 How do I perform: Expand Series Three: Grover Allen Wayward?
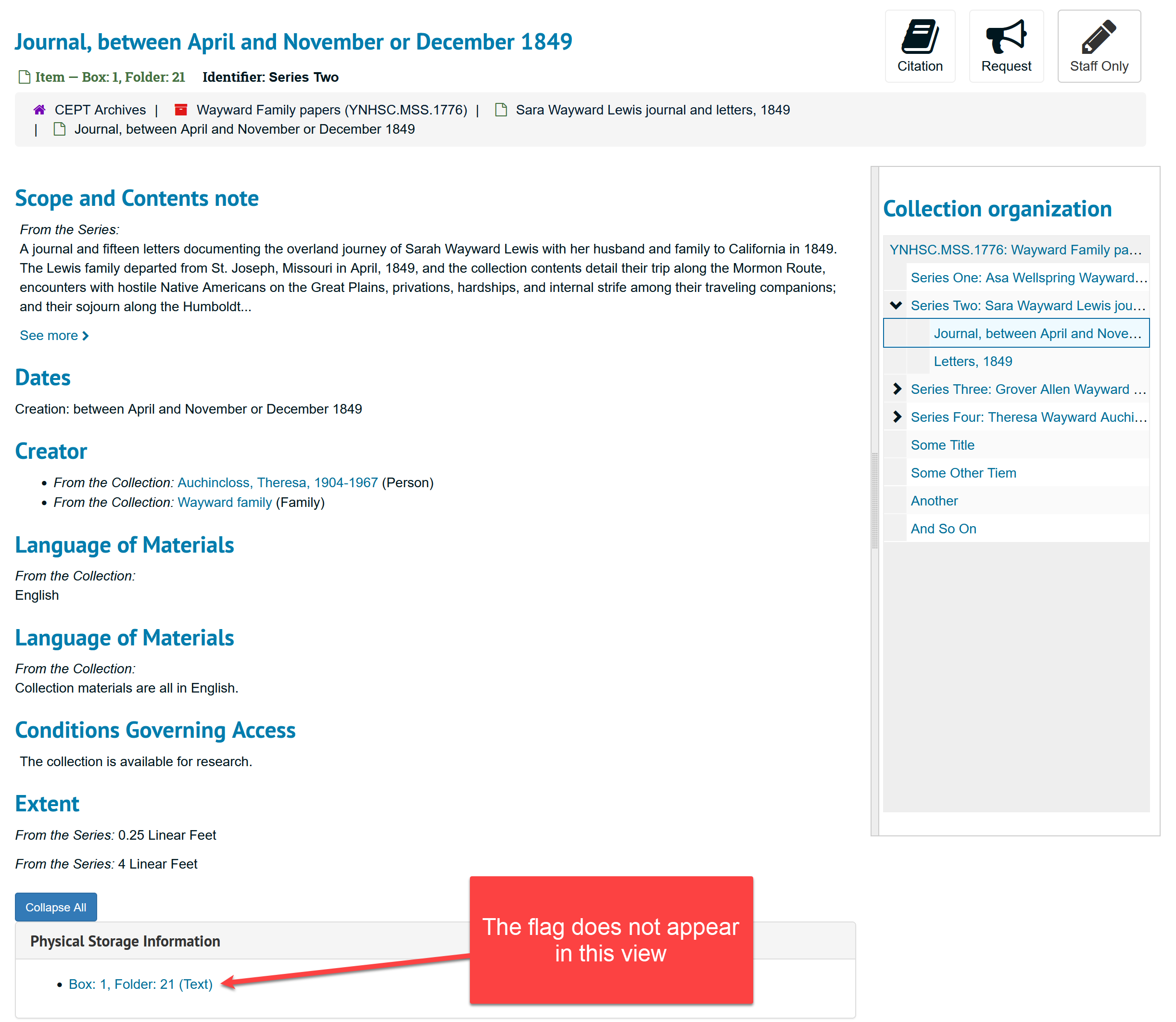click(897, 389)
